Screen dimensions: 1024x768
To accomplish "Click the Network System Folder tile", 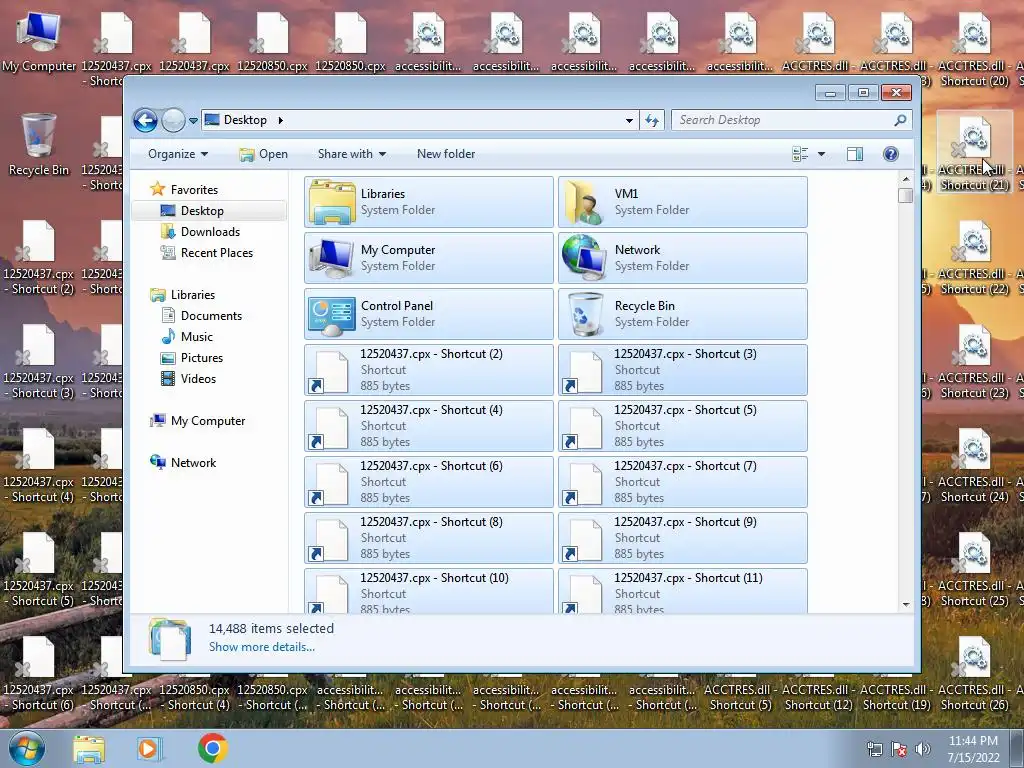I will pos(683,258).
